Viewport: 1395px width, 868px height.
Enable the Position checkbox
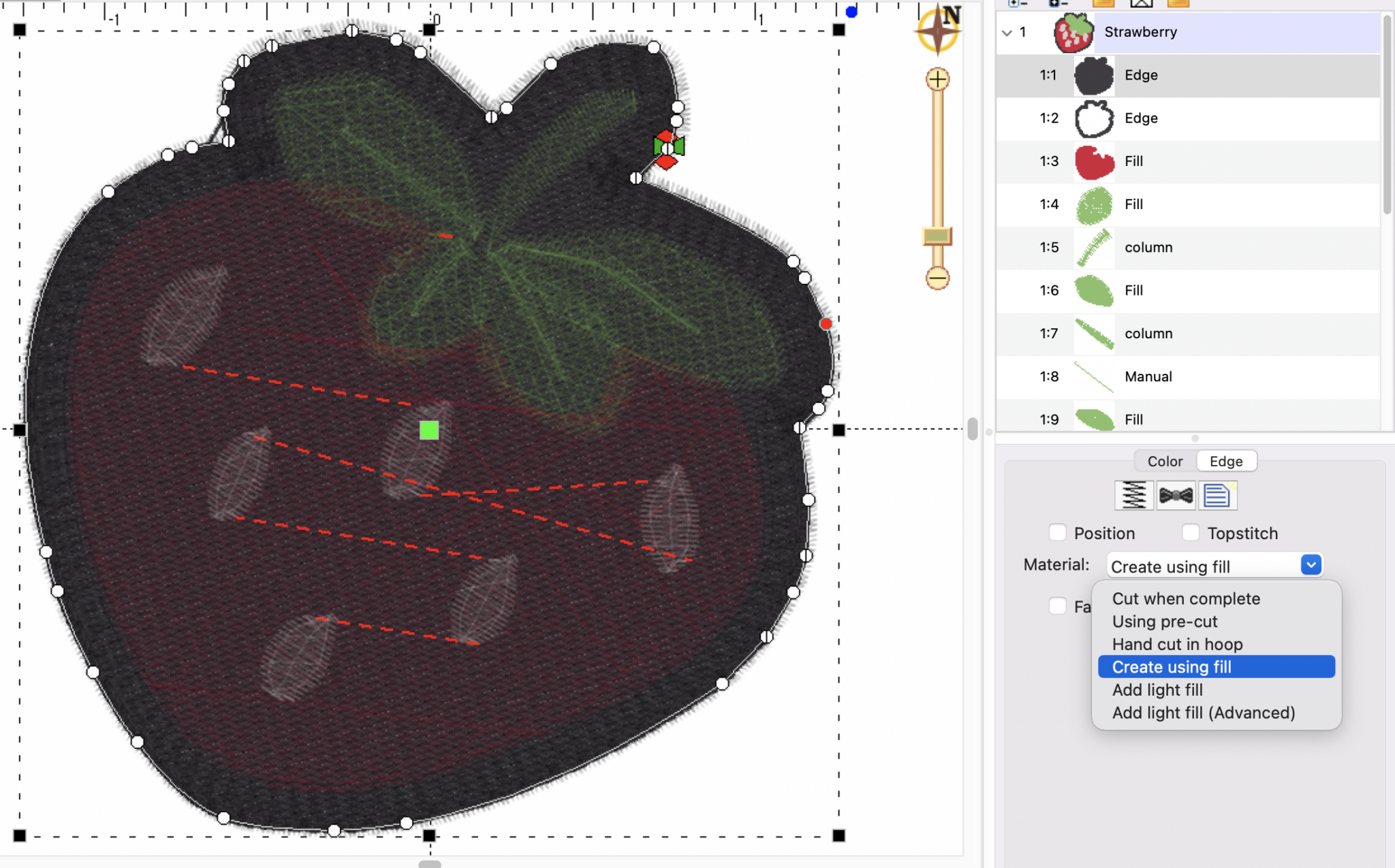click(x=1058, y=533)
